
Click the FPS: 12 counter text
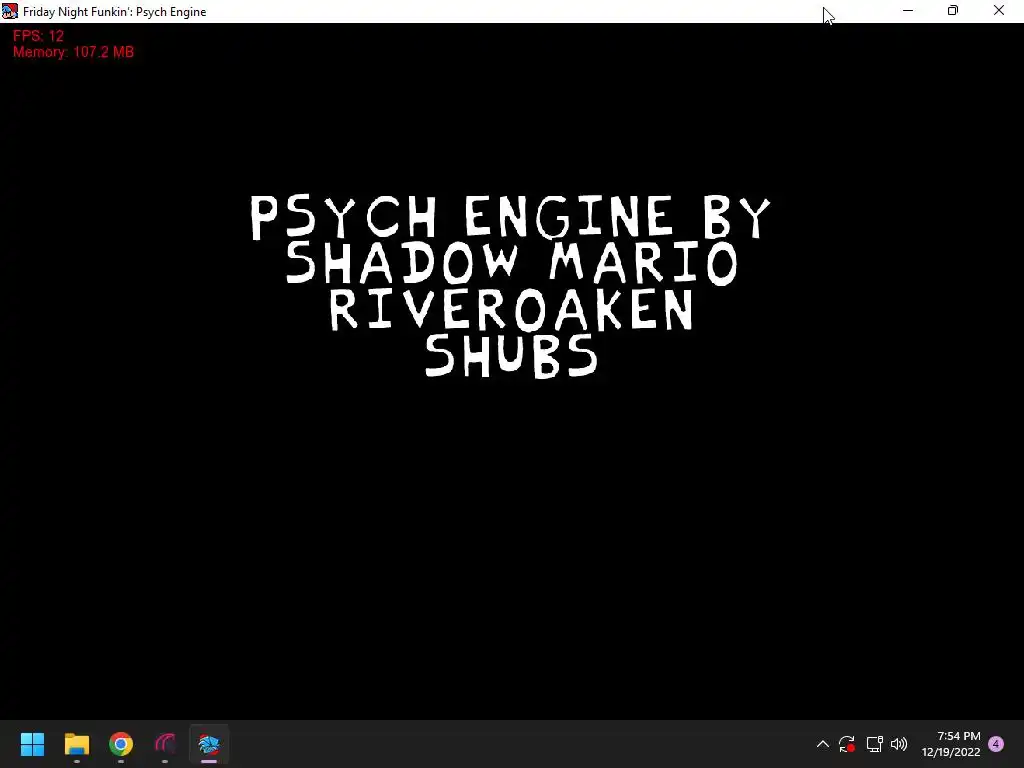[39, 36]
